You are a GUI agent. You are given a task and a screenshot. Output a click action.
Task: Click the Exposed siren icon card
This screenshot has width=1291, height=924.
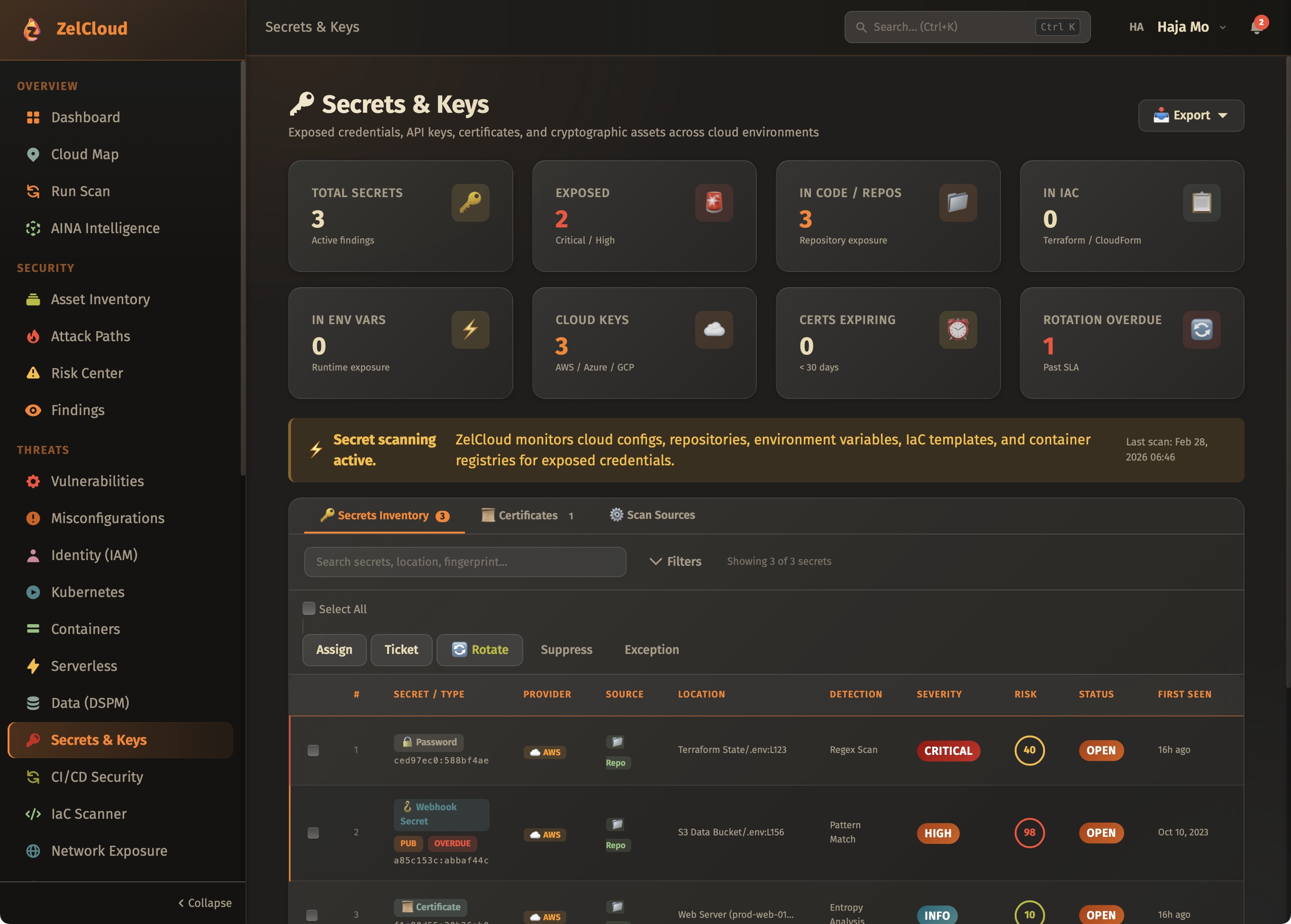(x=713, y=202)
